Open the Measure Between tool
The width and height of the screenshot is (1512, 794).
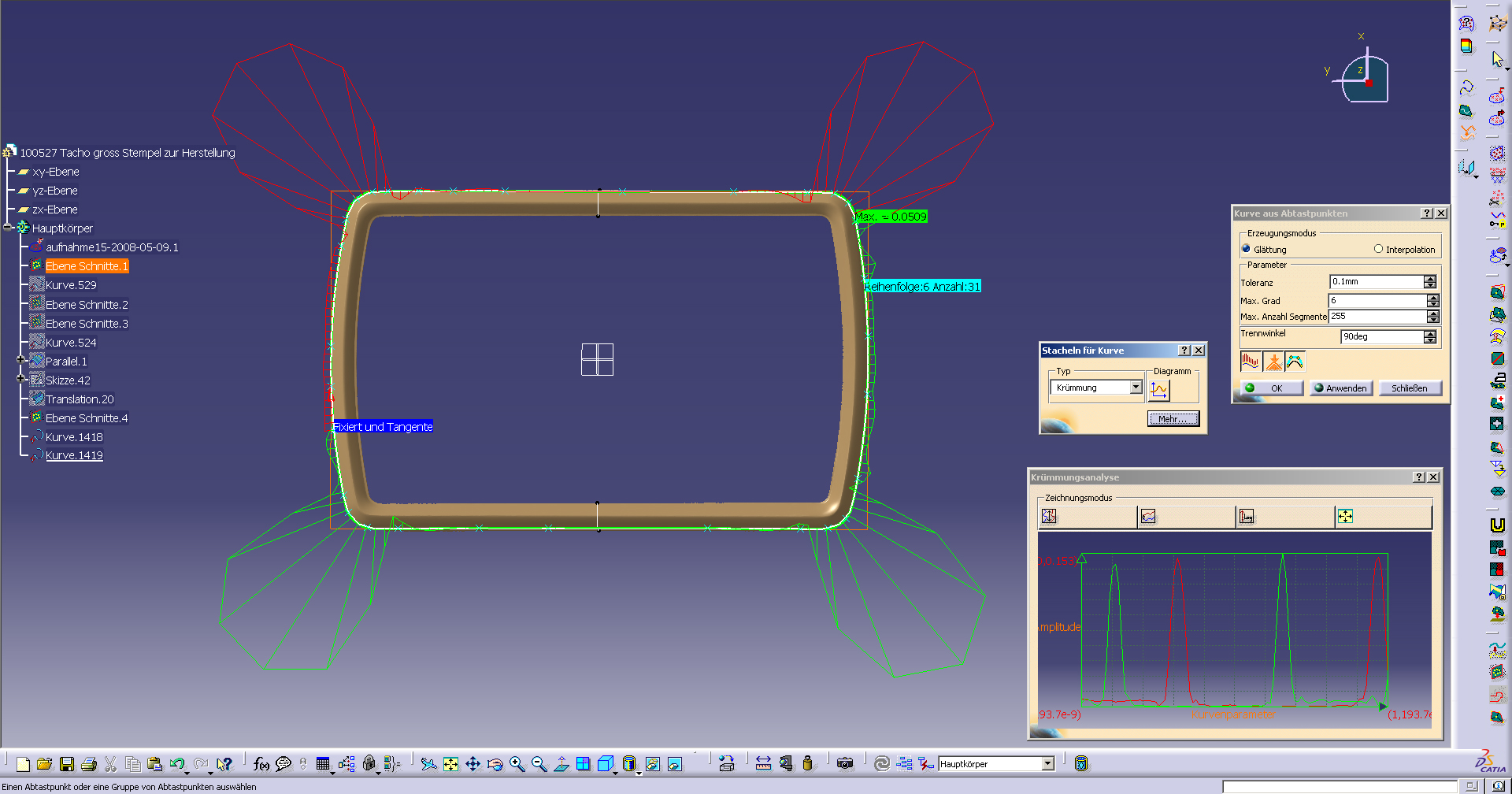[763, 764]
